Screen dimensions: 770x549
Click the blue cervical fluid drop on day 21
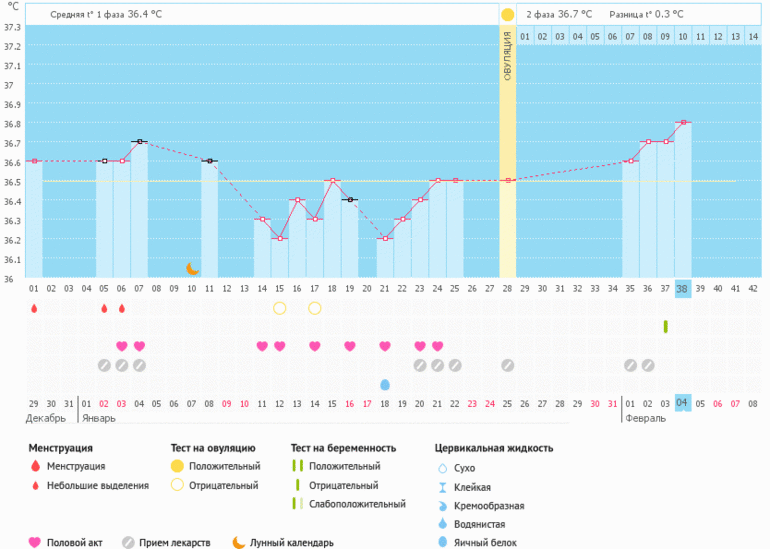pos(385,384)
